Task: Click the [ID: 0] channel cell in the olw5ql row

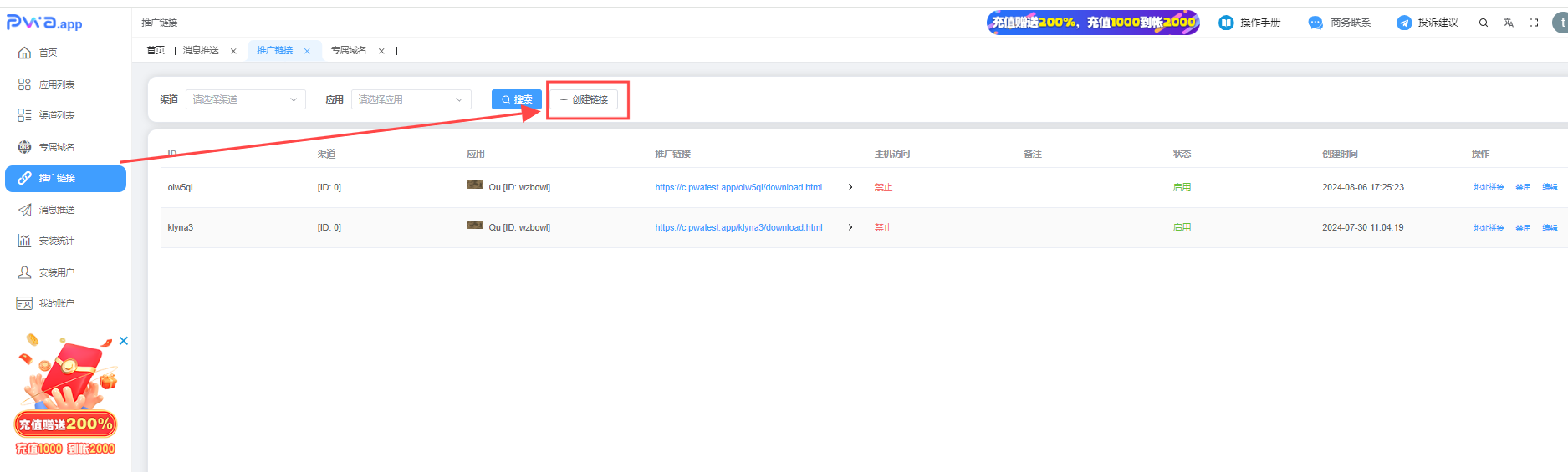Action: tap(329, 187)
